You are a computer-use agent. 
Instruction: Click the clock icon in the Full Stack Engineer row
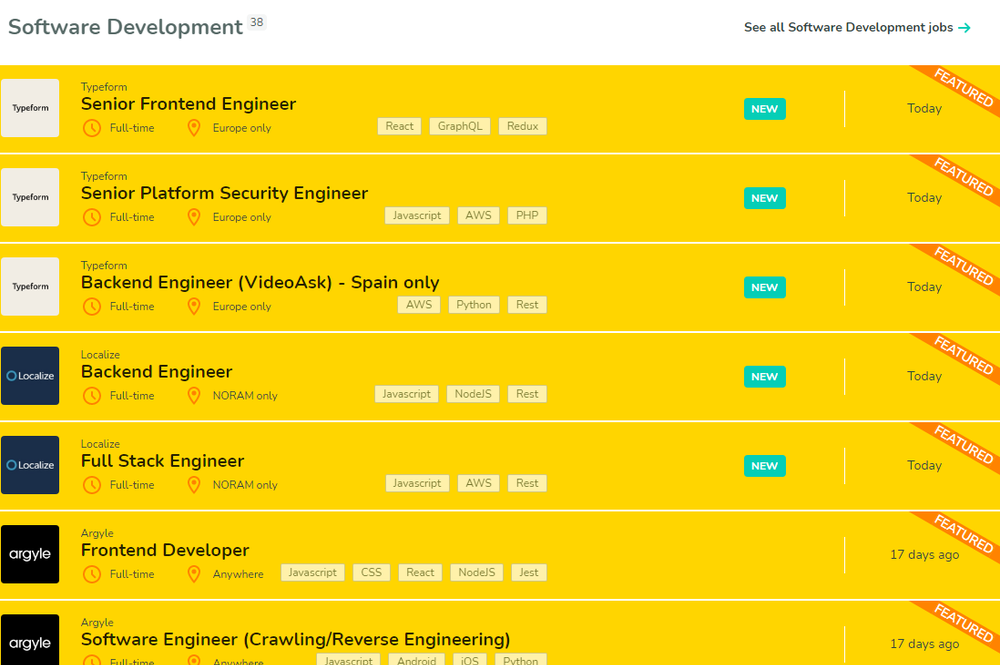tap(92, 485)
